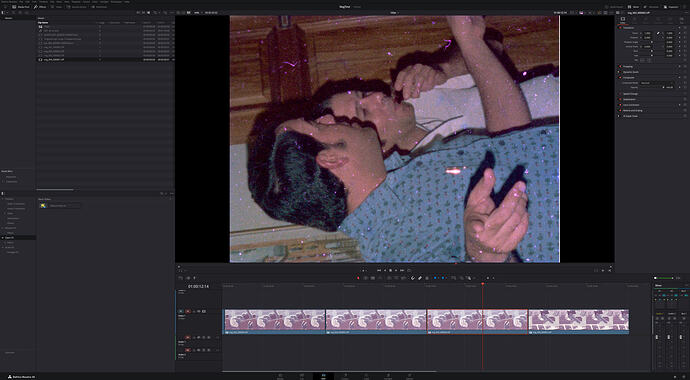This screenshot has height=380, width=690.
Task: Expand the Audio FX tree item
Action: click(x=3, y=247)
